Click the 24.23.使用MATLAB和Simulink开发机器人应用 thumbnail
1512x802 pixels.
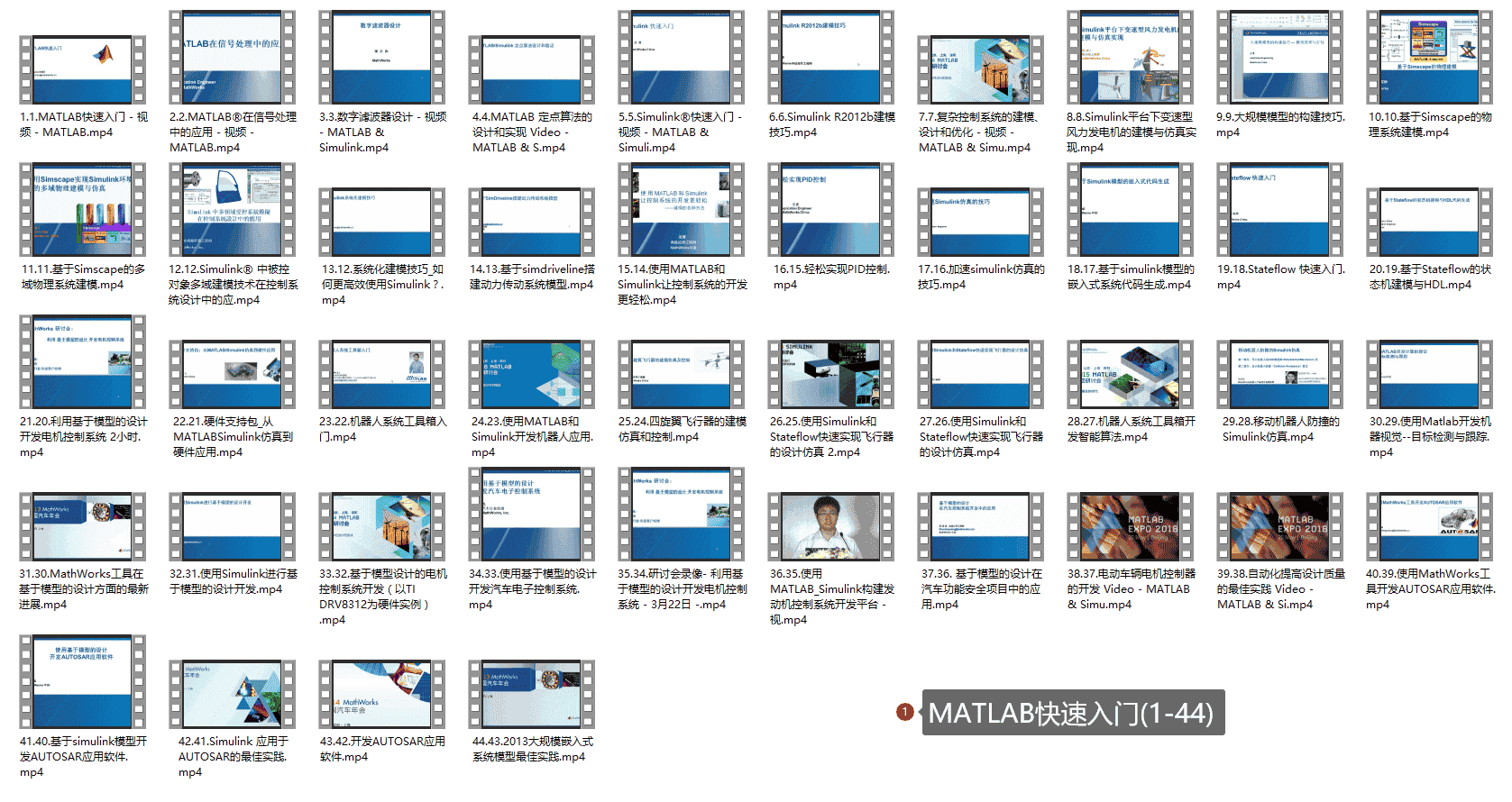click(x=531, y=374)
